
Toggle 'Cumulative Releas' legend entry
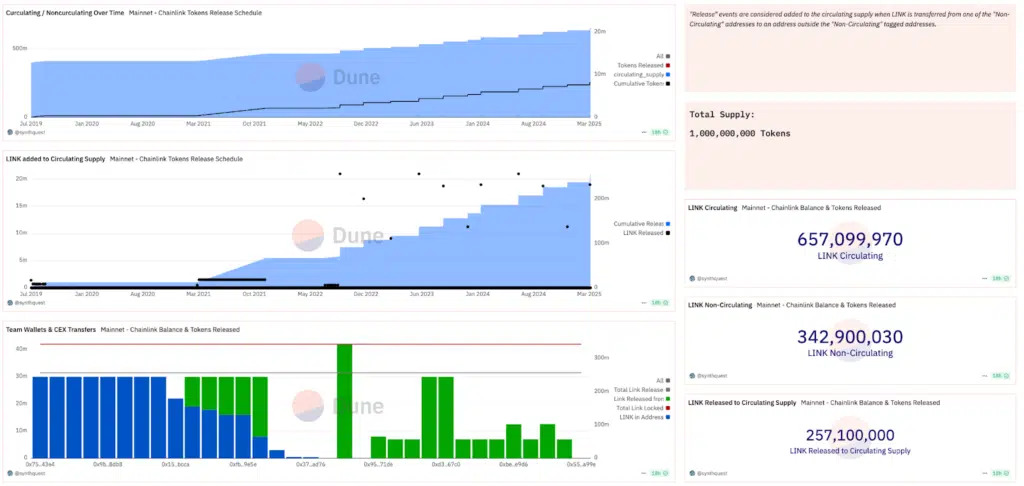pyautogui.click(x=642, y=223)
